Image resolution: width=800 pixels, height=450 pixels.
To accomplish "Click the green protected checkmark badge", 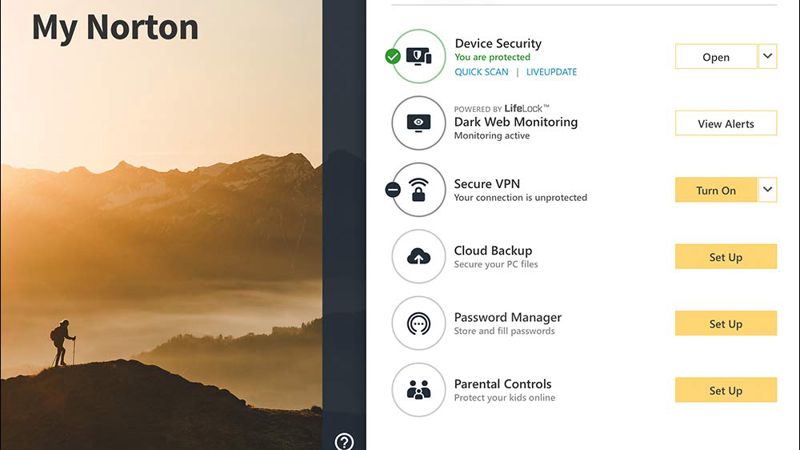I will (x=393, y=56).
